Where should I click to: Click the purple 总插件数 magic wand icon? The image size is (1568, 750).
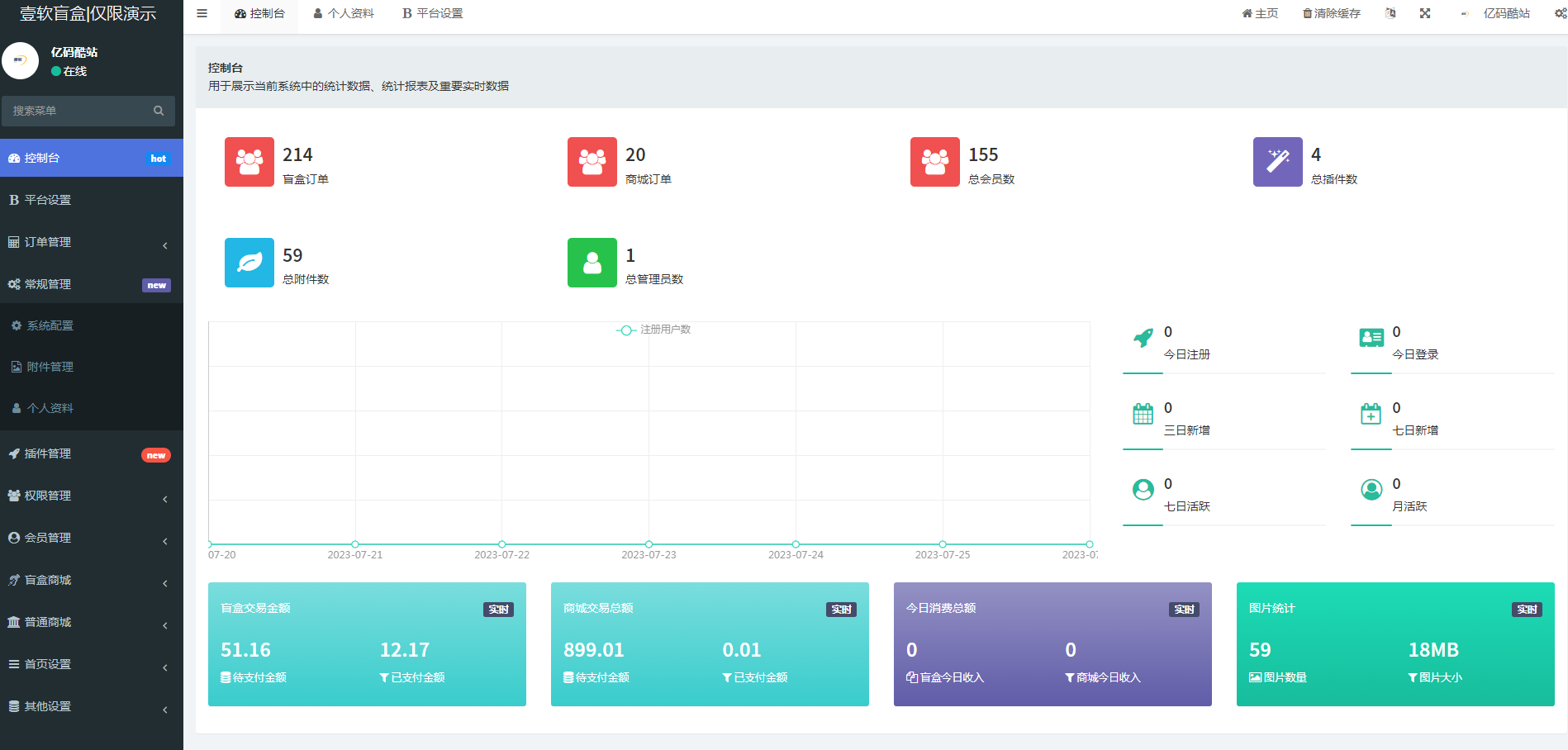1277,162
